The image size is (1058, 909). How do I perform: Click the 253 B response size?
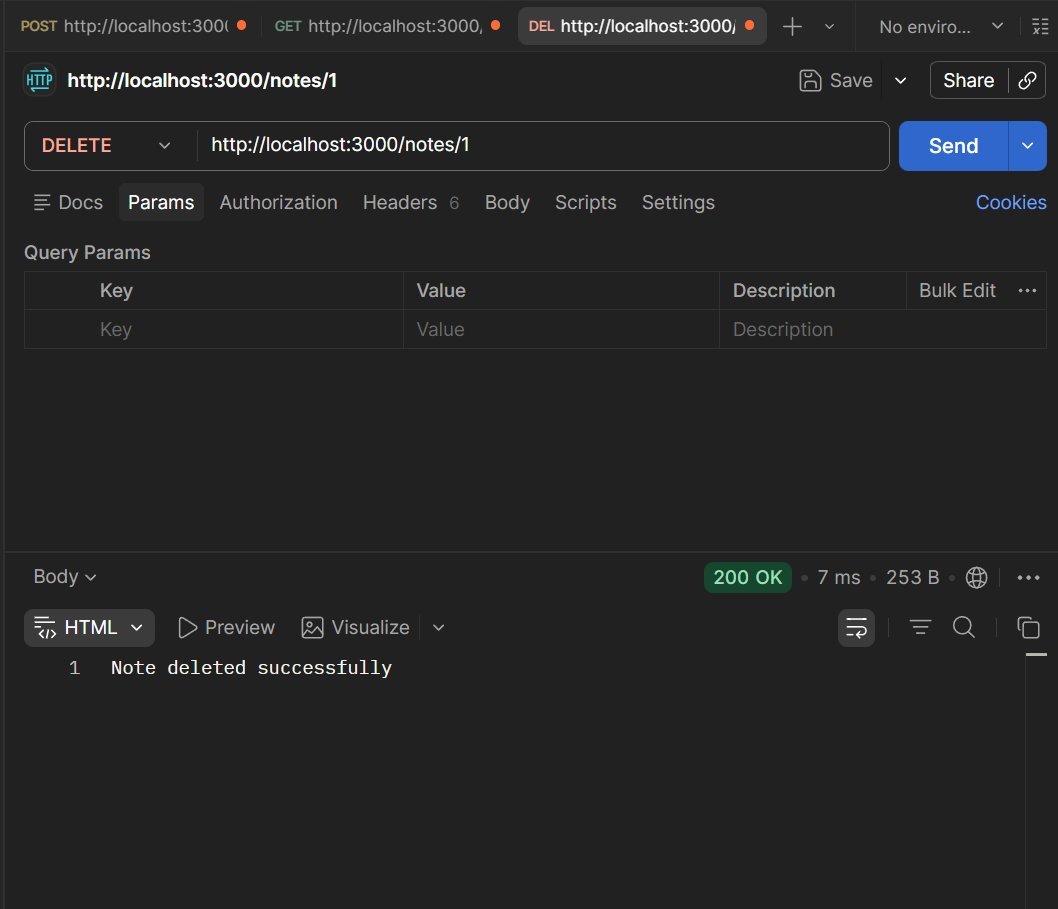click(912, 578)
